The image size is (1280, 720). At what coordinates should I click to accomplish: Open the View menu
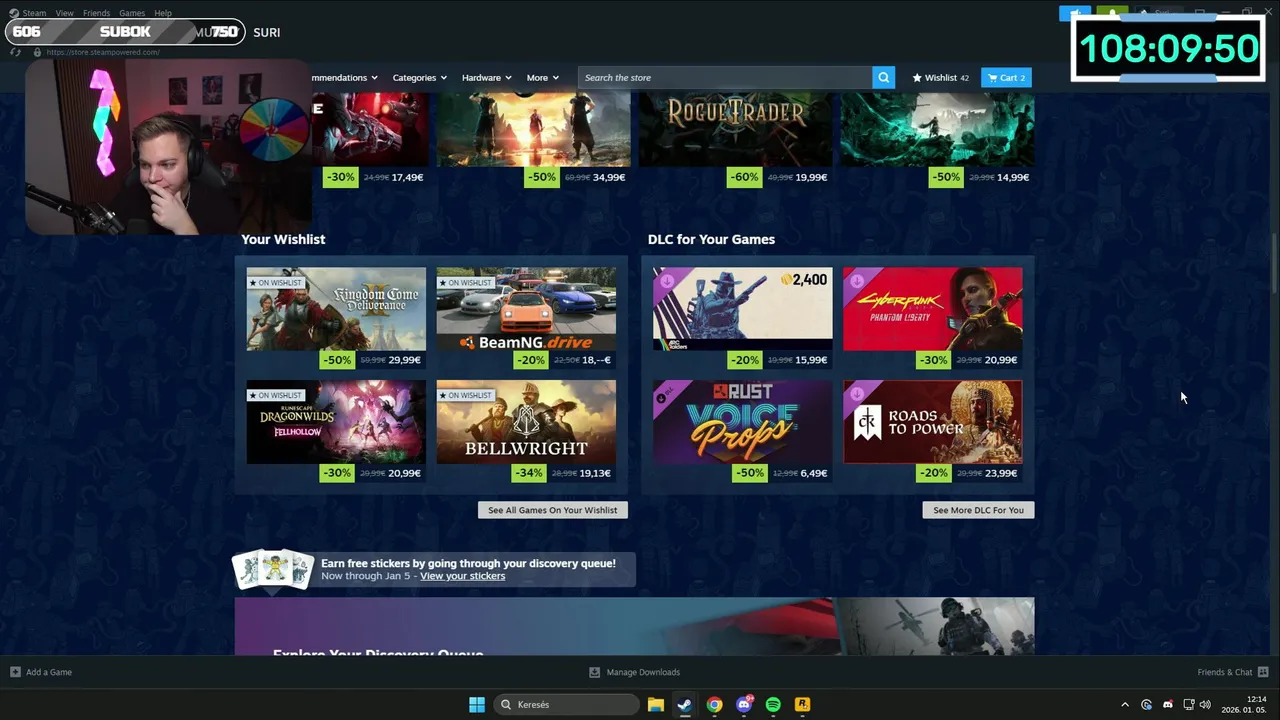[x=65, y=13]
